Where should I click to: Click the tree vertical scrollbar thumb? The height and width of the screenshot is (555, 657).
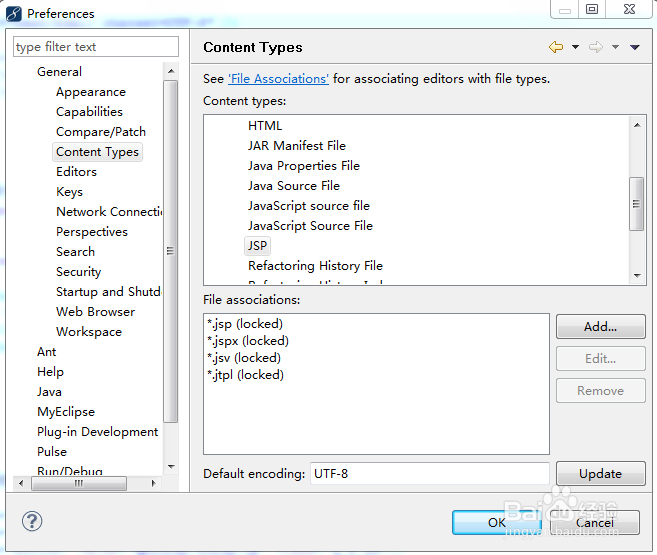(x=171, y=251)
